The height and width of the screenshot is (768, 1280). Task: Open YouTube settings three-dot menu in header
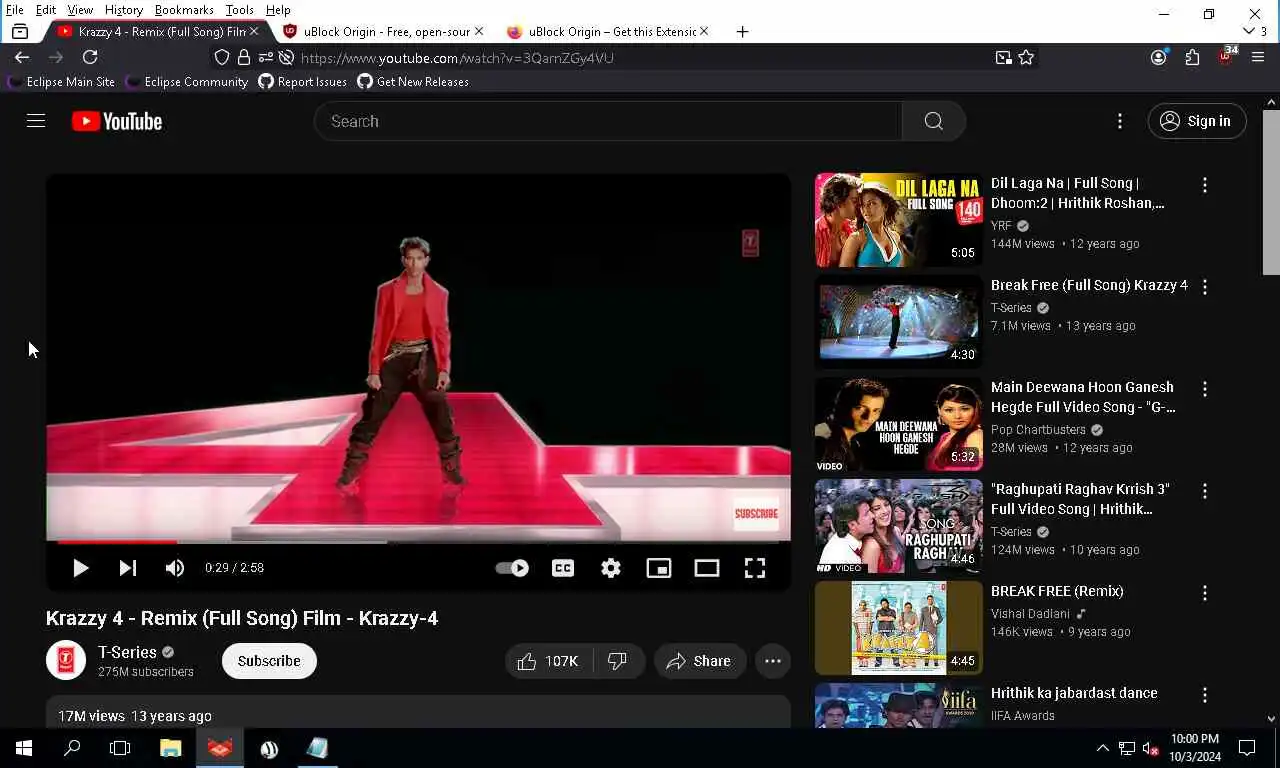pos(1119,121)
